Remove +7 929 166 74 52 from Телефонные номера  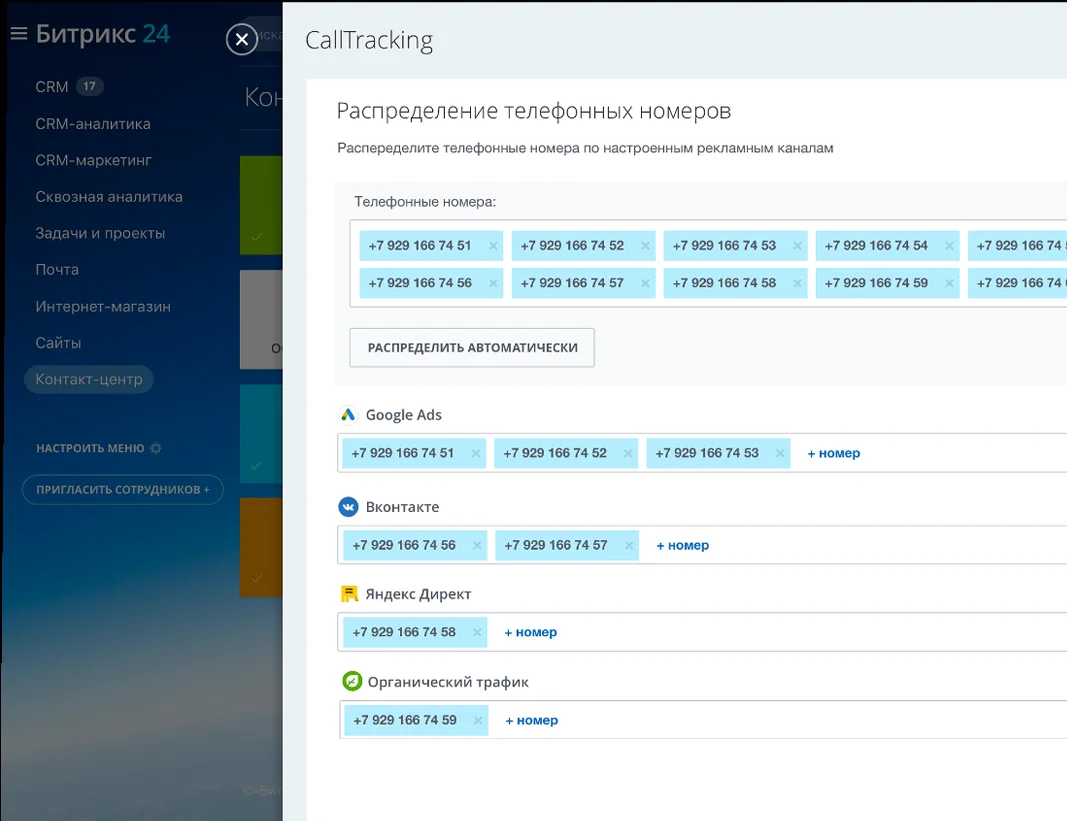[645, 246]
